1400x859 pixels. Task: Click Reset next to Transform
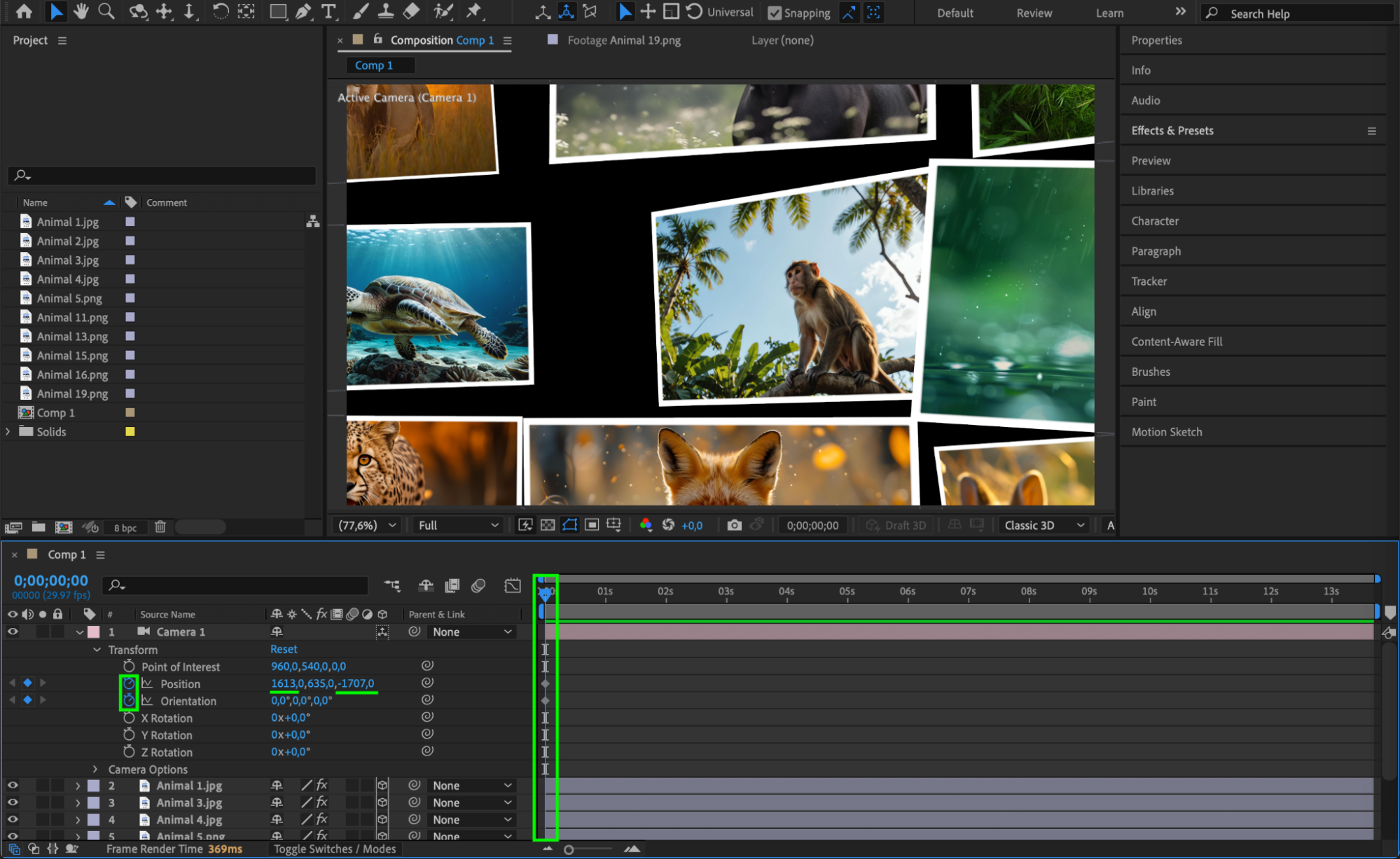coord(284,649)
